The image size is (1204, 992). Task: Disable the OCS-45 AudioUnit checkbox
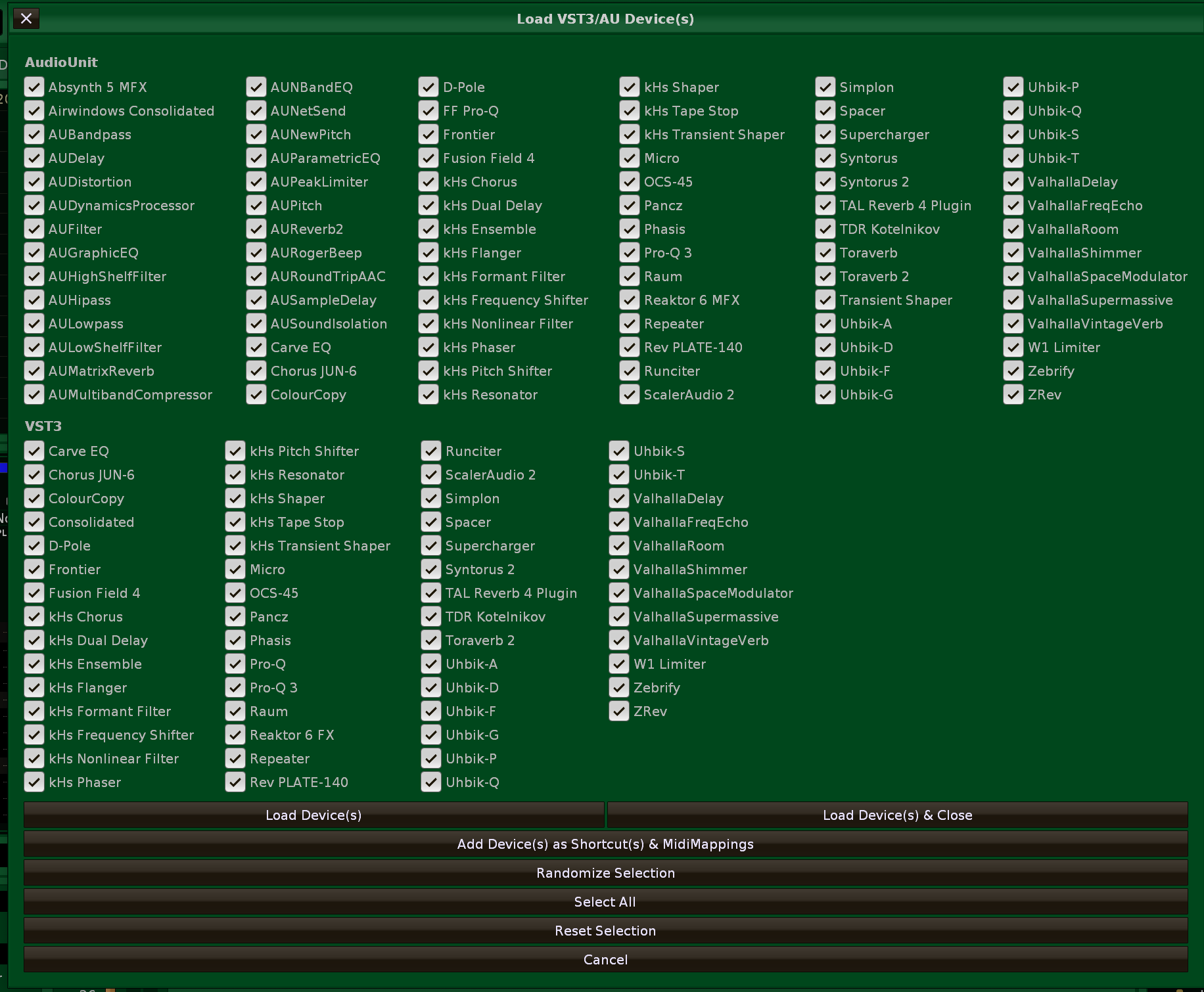tap(630, 182)
